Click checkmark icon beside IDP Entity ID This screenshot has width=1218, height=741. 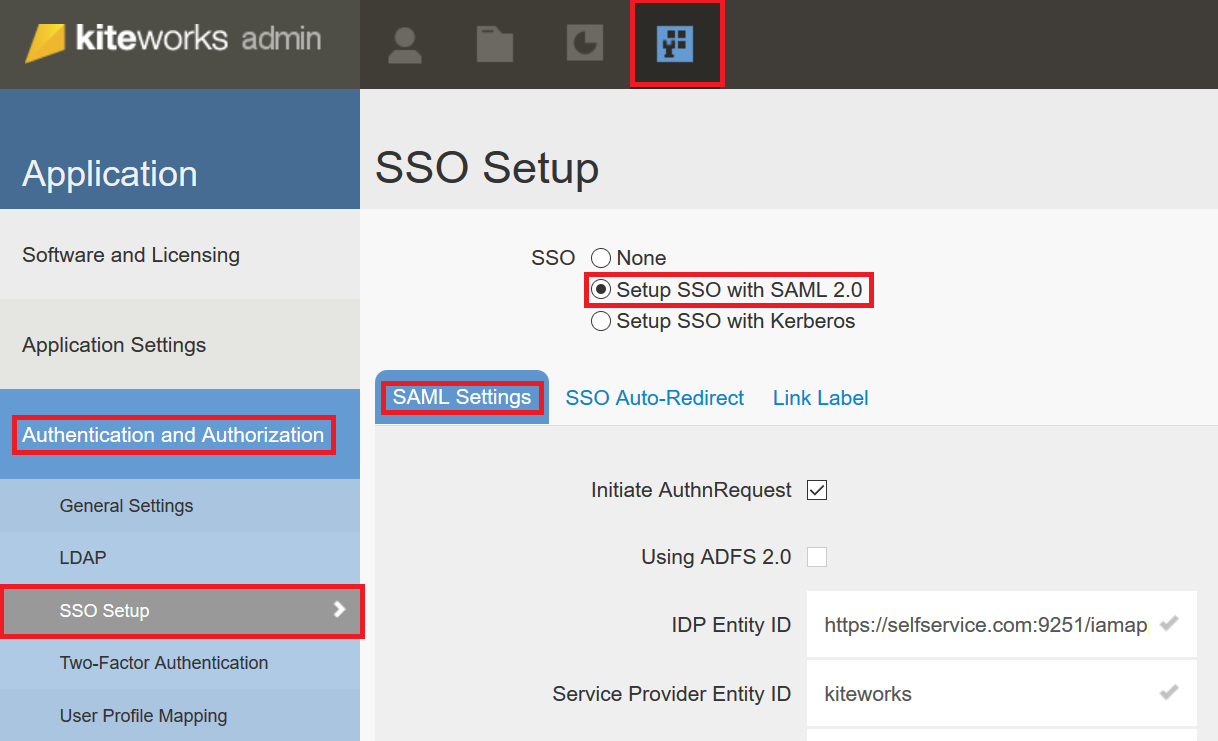[1168, 624]
